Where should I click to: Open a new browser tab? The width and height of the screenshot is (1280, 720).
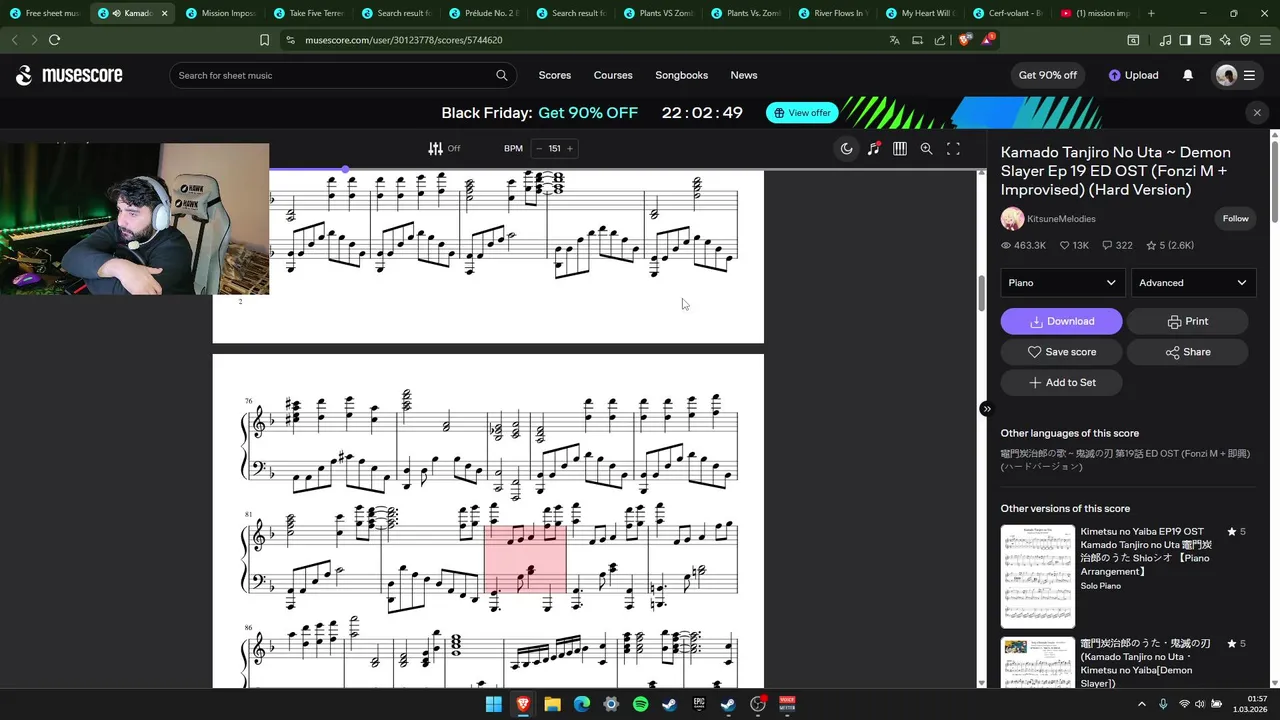[1151, 13]
